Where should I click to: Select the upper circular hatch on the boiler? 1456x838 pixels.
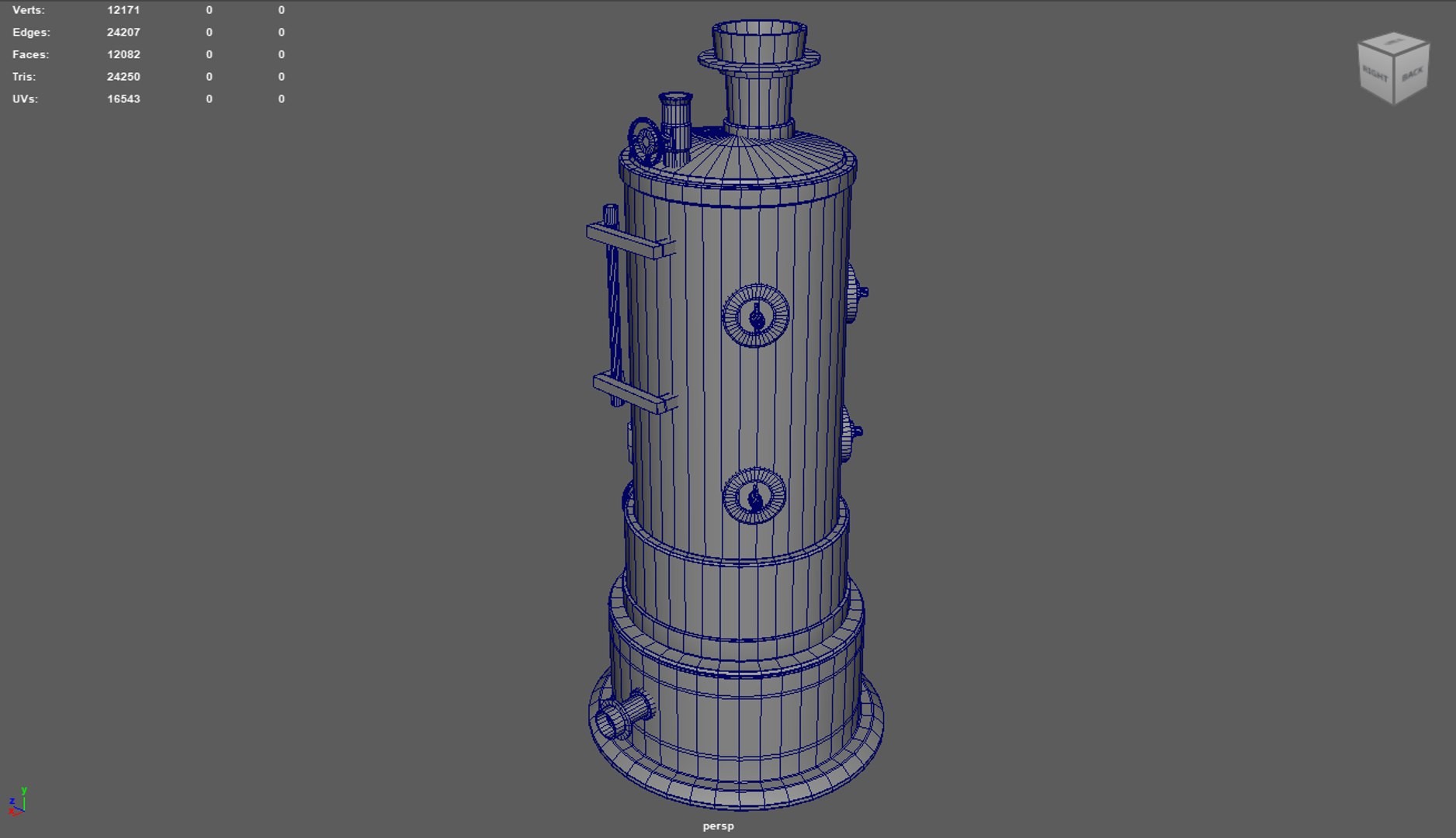756,315
